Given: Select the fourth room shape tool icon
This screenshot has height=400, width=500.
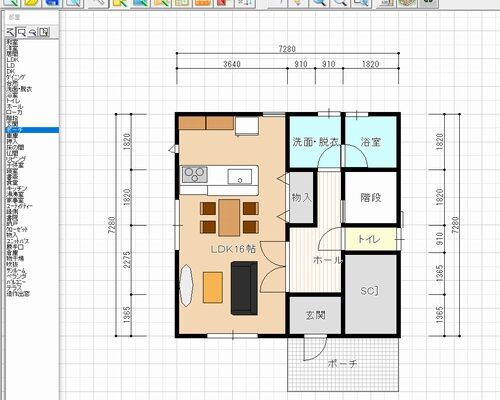Looking at the screenshot, I should click(44, 32).
